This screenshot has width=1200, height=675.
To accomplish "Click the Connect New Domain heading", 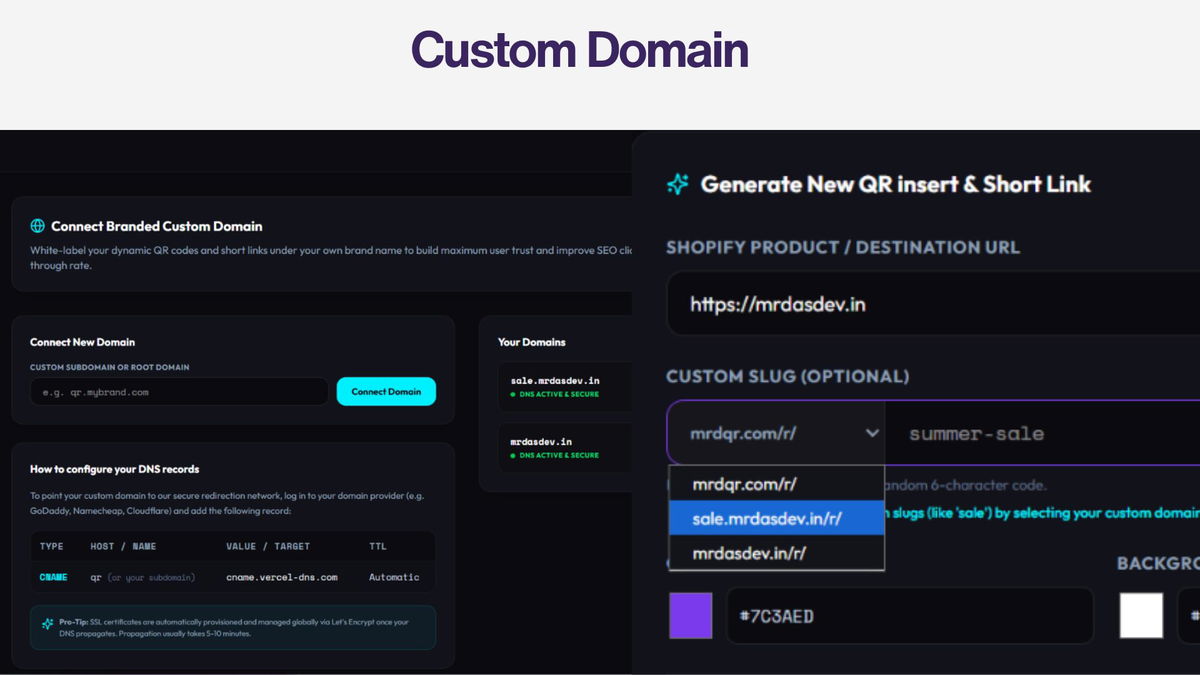I will click(82, 342).
